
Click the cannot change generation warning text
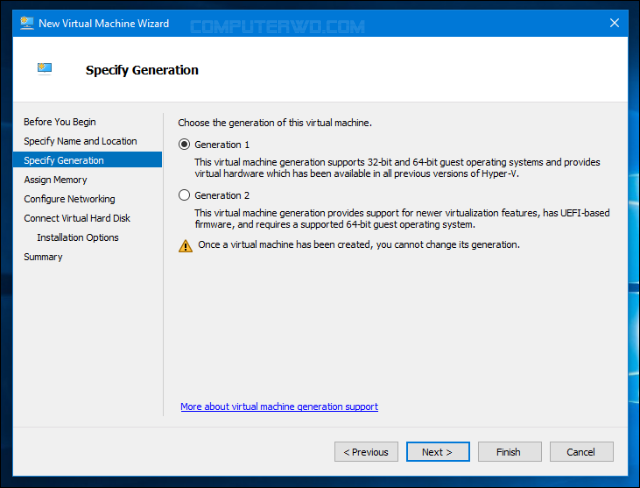(x=359, y=245)
